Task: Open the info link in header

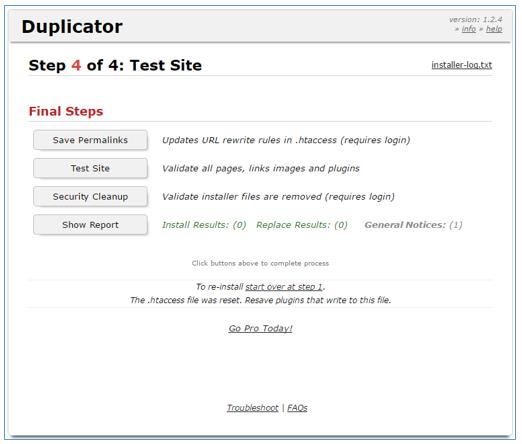Action: [469, 29]
